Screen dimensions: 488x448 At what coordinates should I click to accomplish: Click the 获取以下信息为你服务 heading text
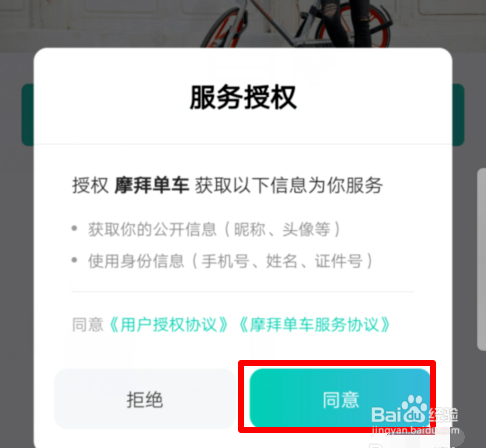[x=289, y=185]
